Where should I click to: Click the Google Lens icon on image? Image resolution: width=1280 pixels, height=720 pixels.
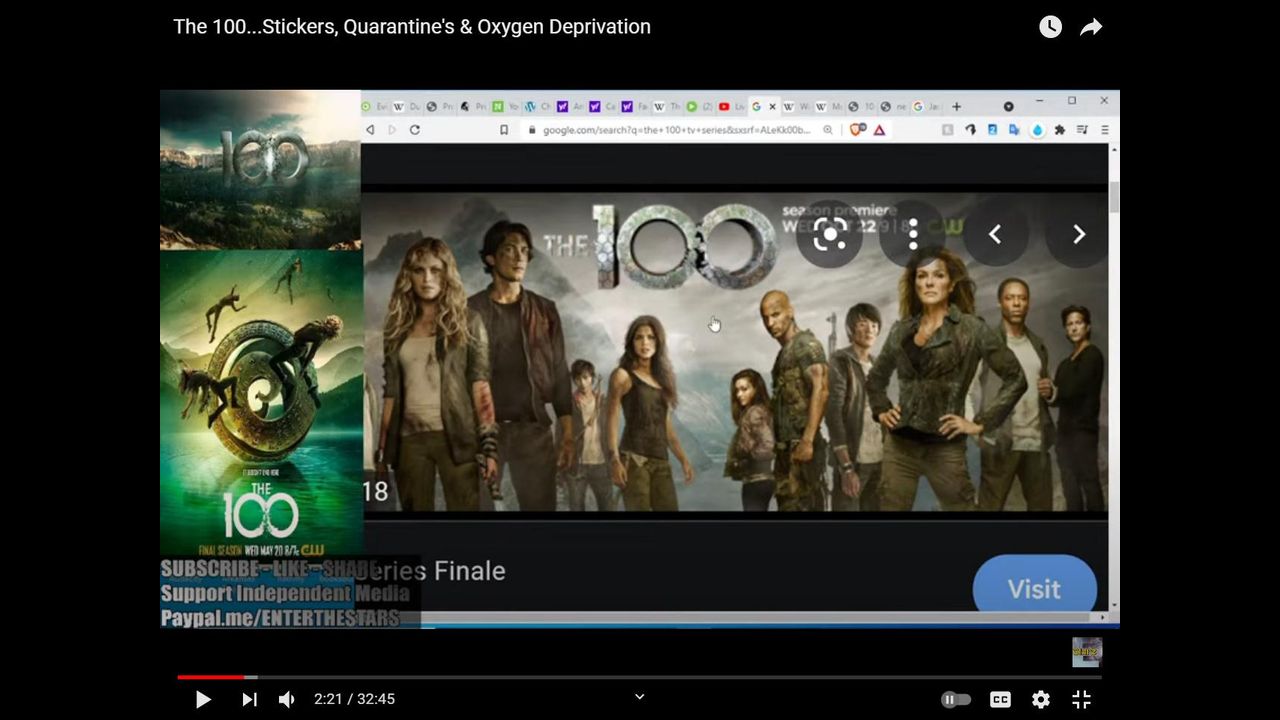(x=829, y=234)
